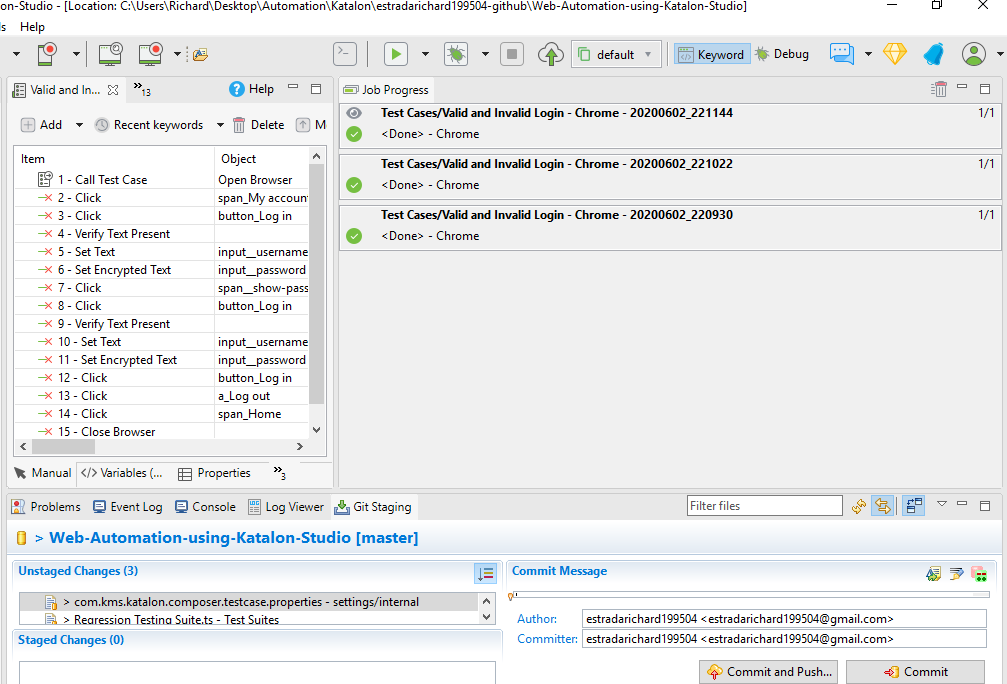Click the open terminal command icon
Screen dimensions: 1007x684
(345, 54)
